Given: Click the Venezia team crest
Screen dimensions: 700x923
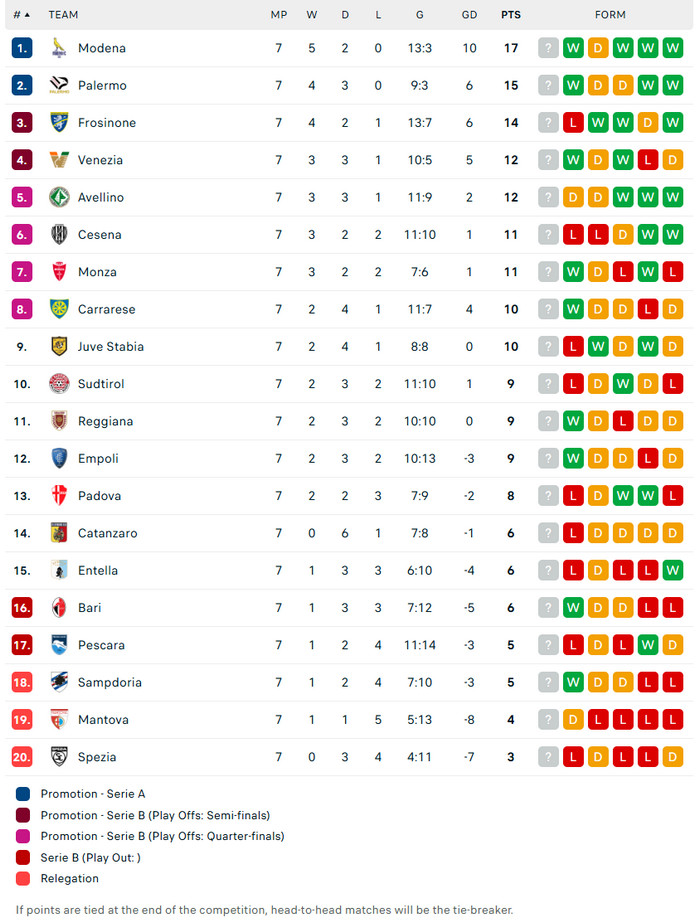Looking at the screenshot, I should pyautogui.click(x=59, y=160).
